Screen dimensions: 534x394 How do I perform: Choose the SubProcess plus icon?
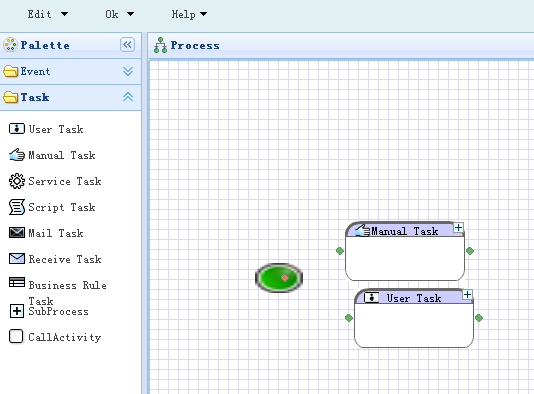(16, 311)
